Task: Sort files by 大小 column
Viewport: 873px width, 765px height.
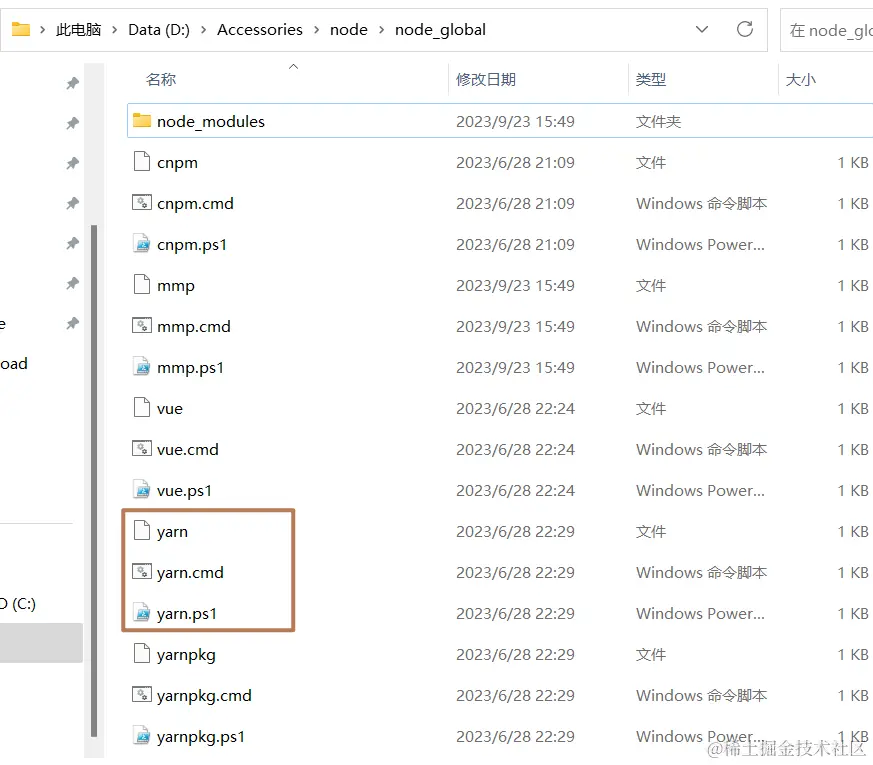Action: pyautogui.click(x=801, y=80)
